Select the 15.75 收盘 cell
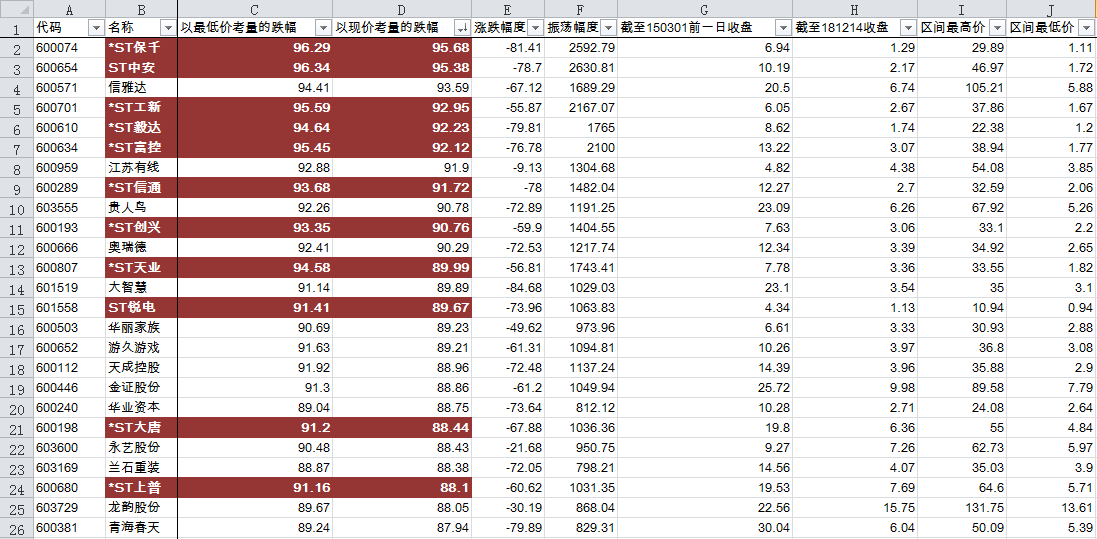Image resolution: width=1097 pixels, height=539 pixels. (x=855, y=507)
